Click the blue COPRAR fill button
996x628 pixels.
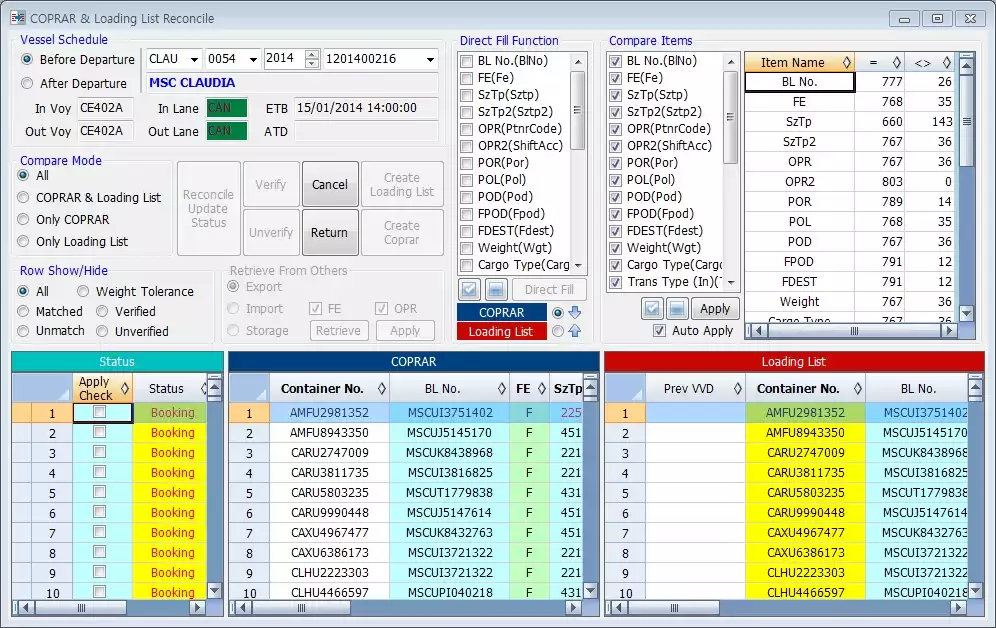pyautogui.click(x=502, y=312)
